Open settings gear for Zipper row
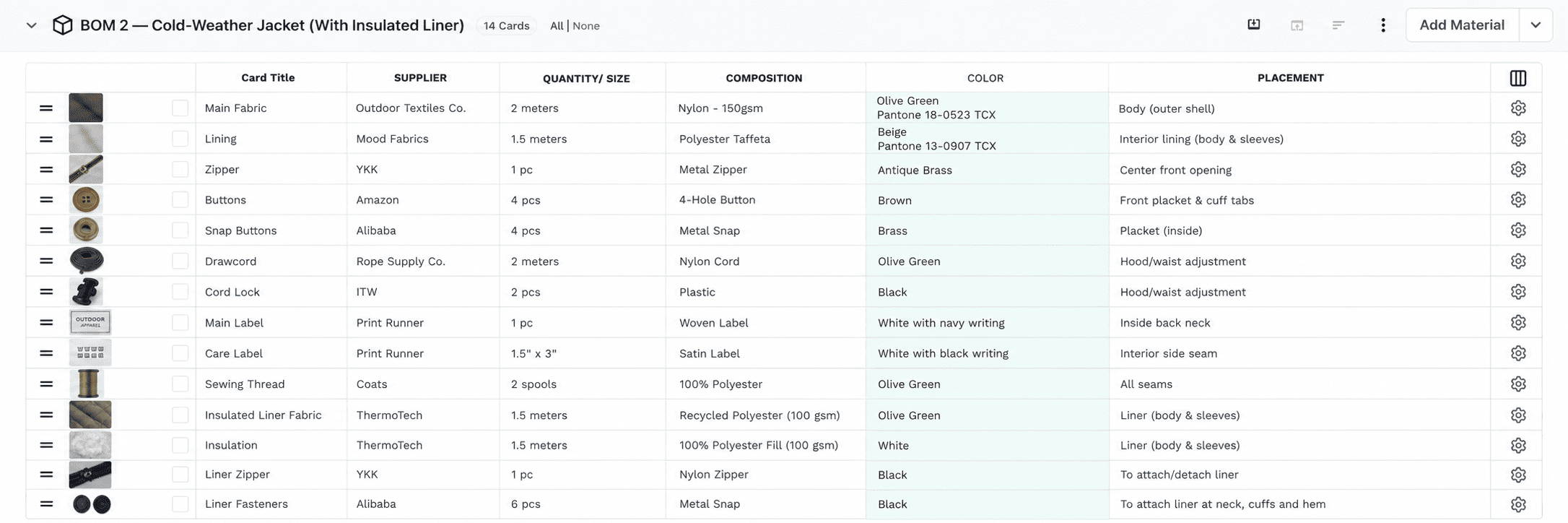 (1518, 169)
